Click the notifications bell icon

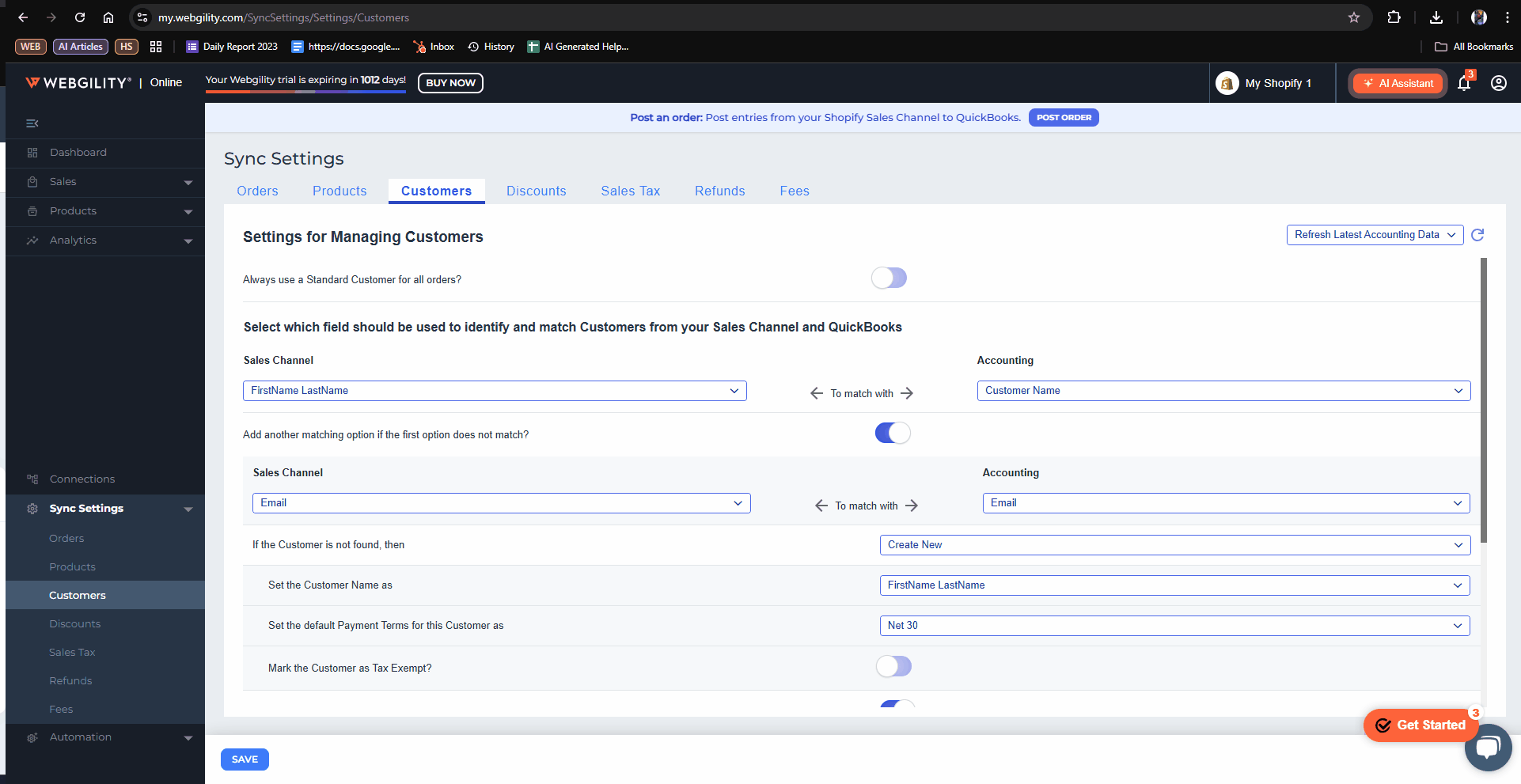(1464, 84)
